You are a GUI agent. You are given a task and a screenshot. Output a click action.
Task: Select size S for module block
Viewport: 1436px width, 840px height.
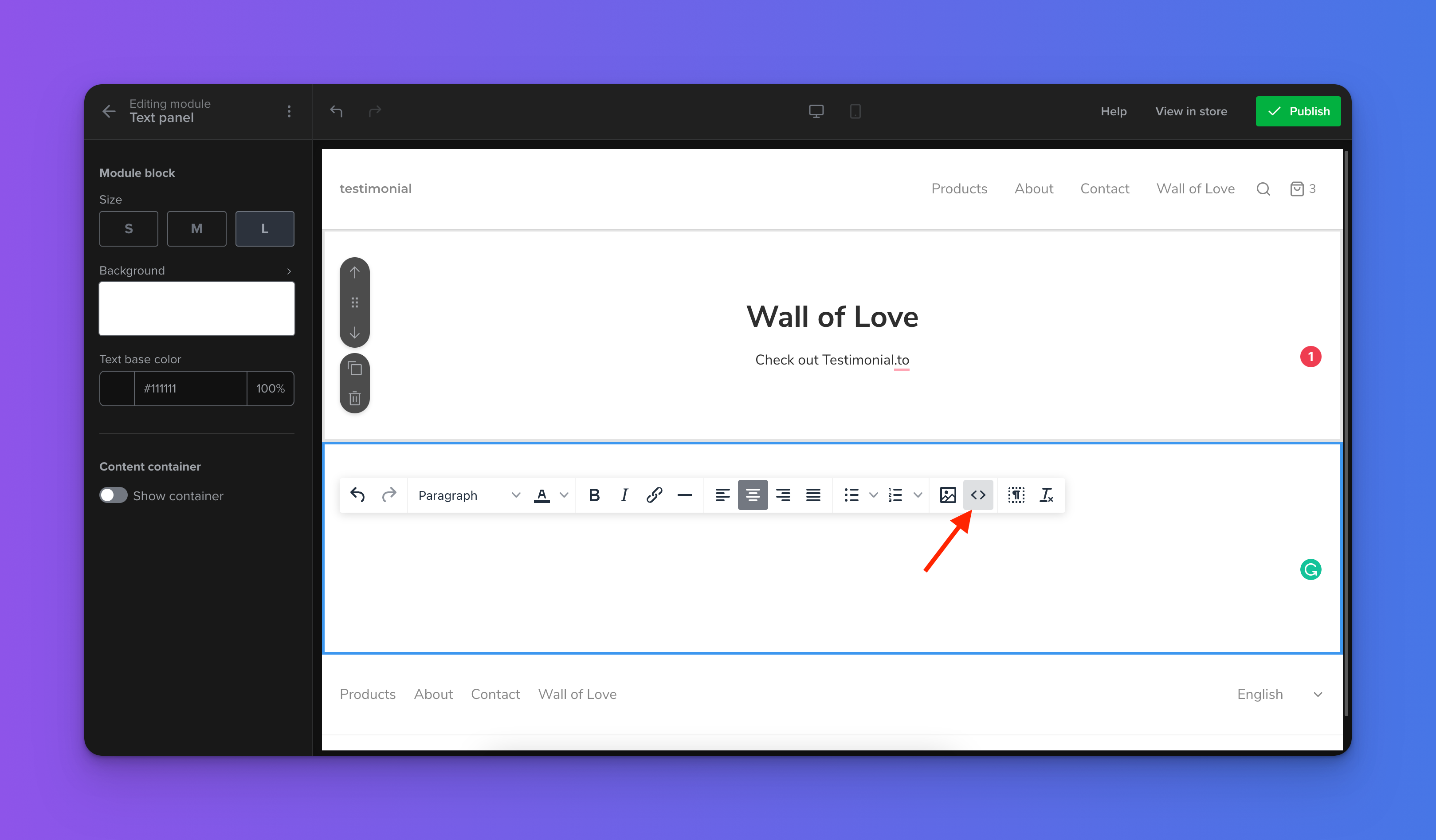click(129, 228)
